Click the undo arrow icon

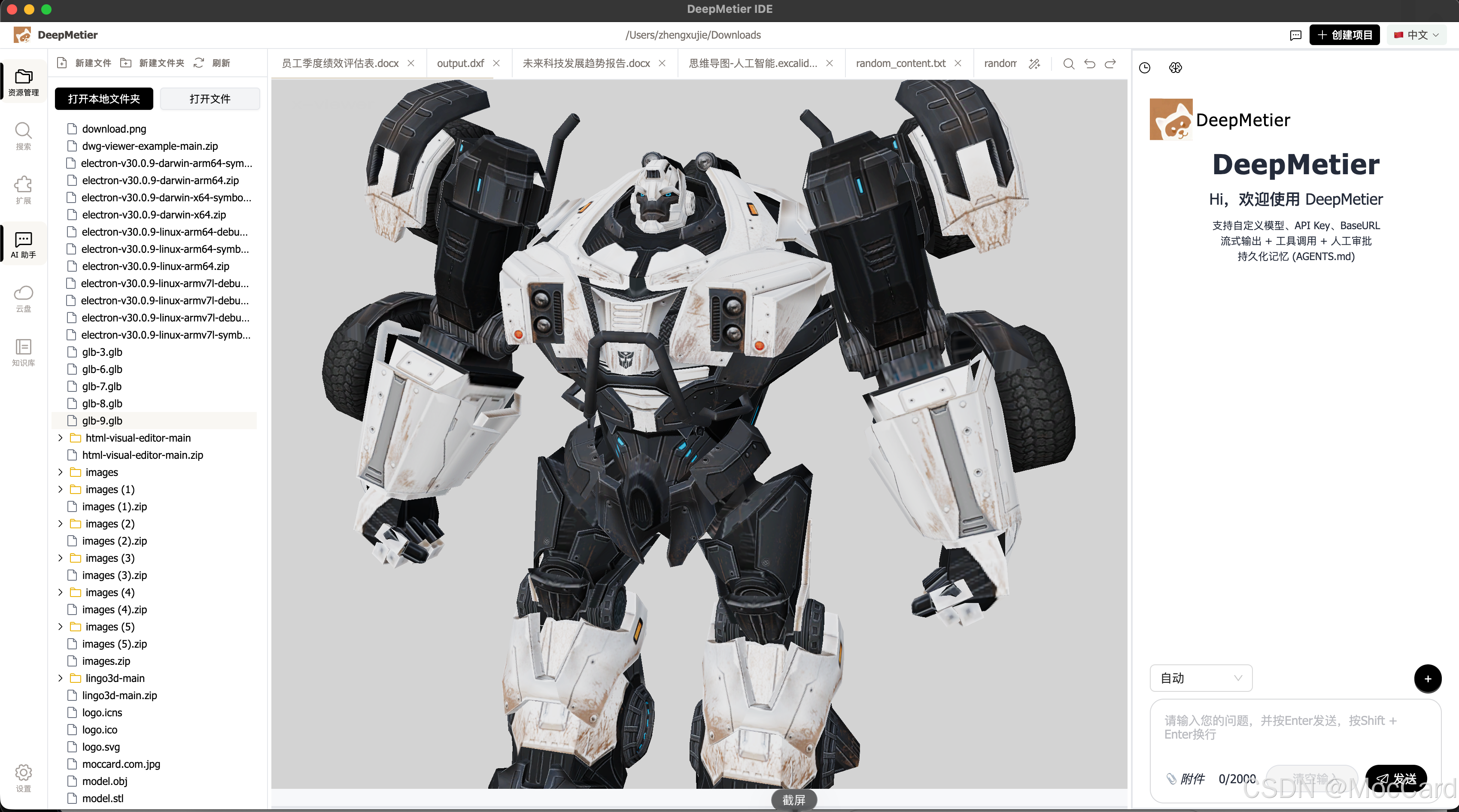pyautogui.click(x=1090, y=64)
